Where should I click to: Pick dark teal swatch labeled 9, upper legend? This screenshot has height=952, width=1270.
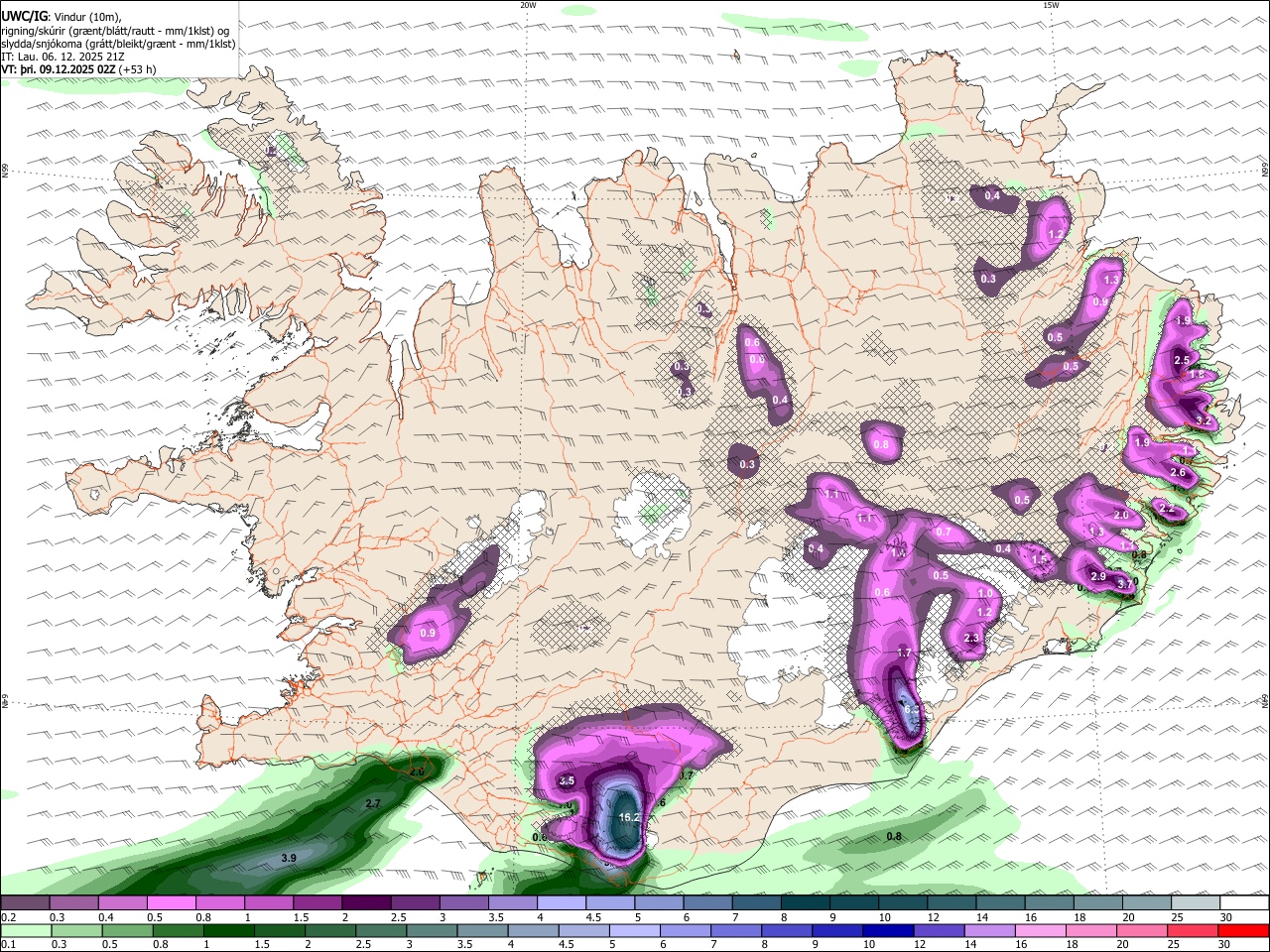pos(853,903)
